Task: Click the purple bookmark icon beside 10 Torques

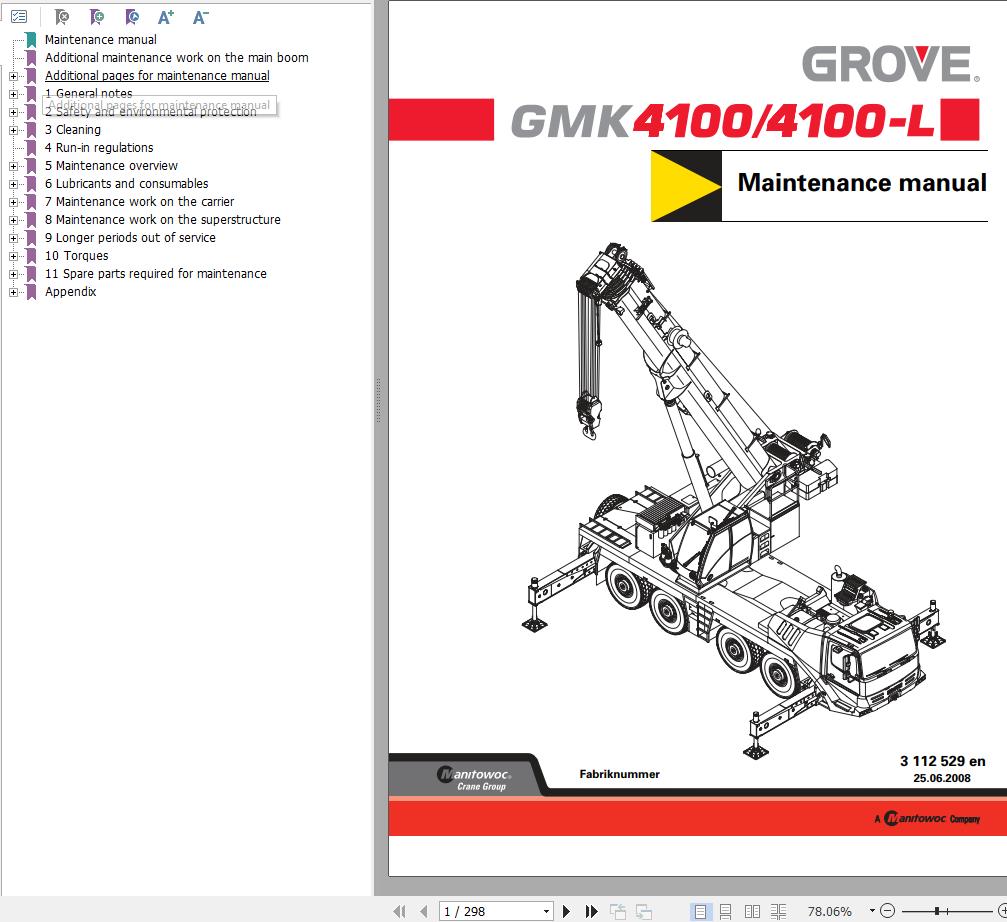Action: [31, 256]
